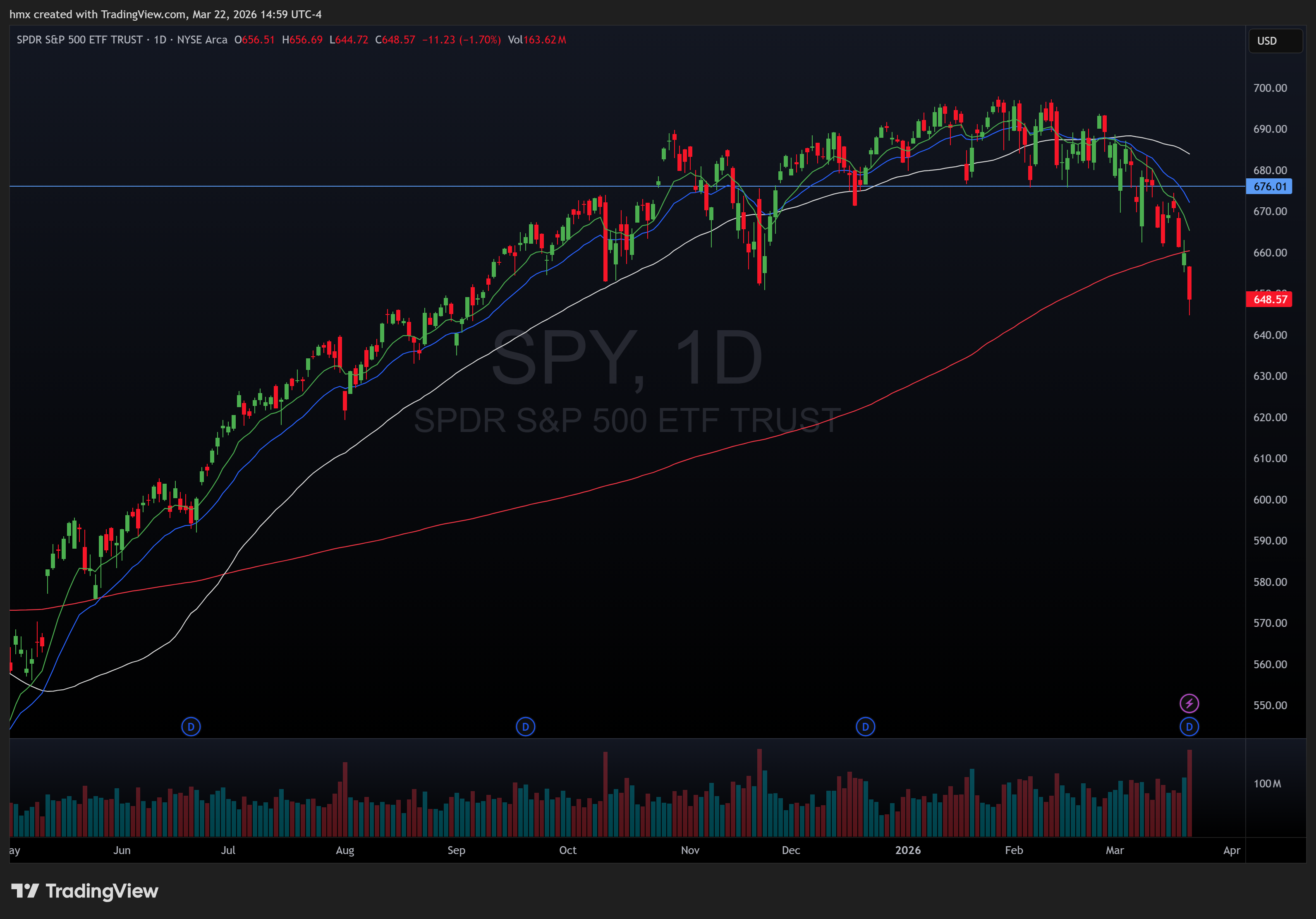Click the blue 676.01 price label
1316x919 pixels.
point(1269,186)
